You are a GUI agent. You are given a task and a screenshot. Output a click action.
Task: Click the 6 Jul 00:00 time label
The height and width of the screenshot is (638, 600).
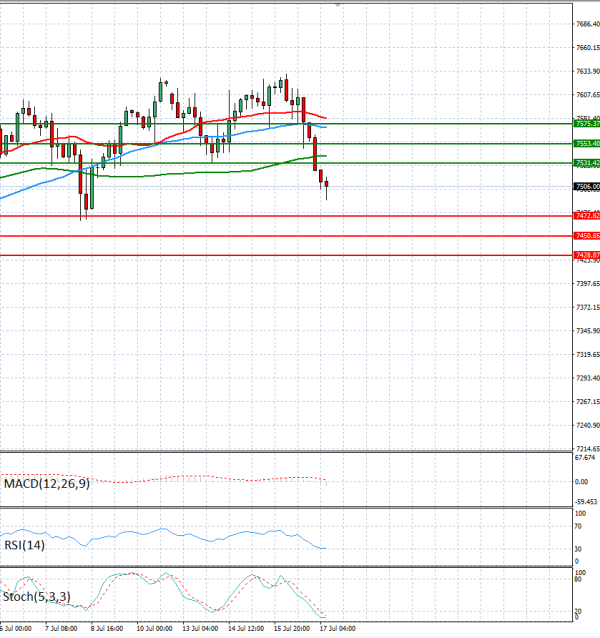tap(16, 629)
